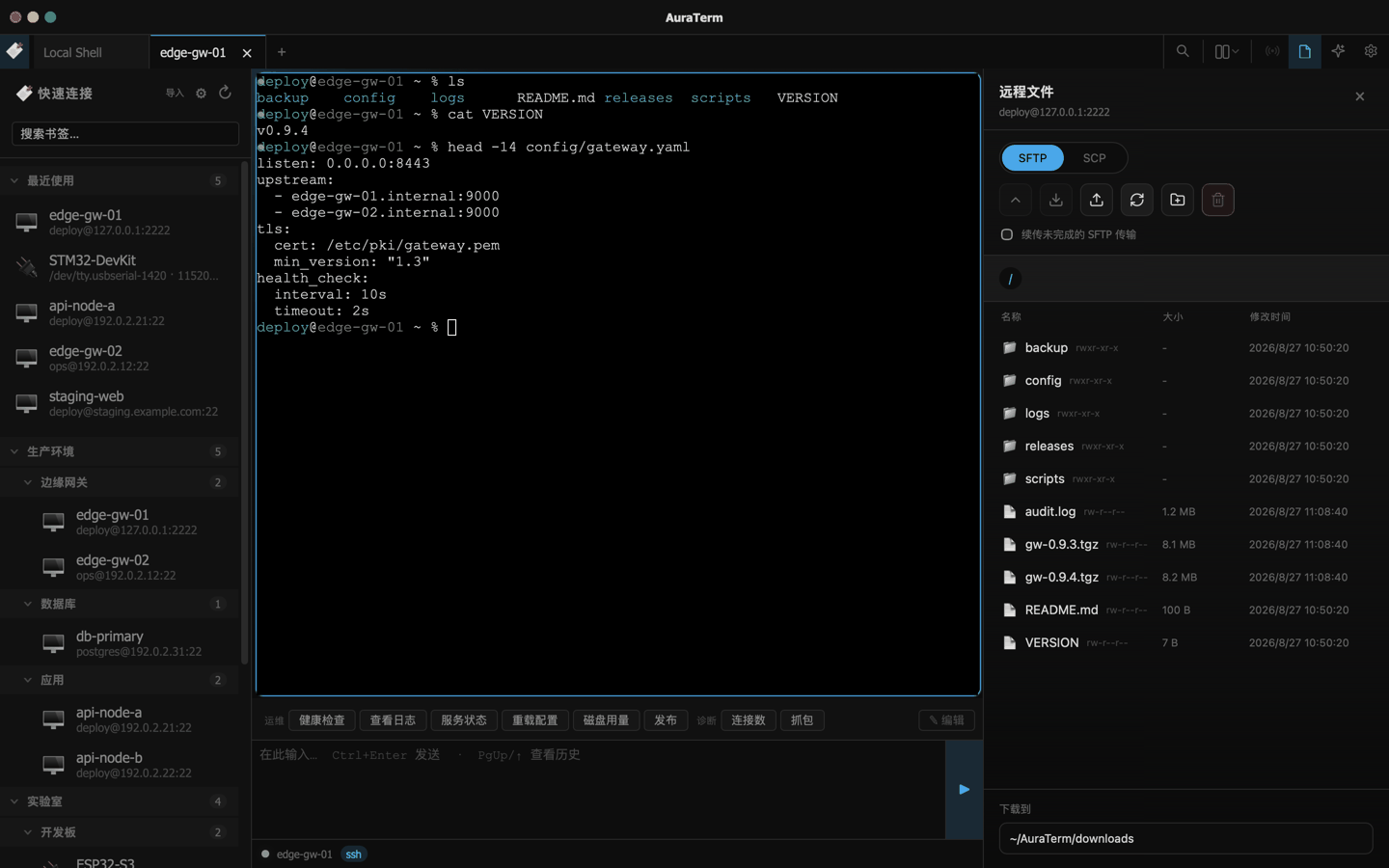Select the VERSION file in remote list

coord(1186,643)
